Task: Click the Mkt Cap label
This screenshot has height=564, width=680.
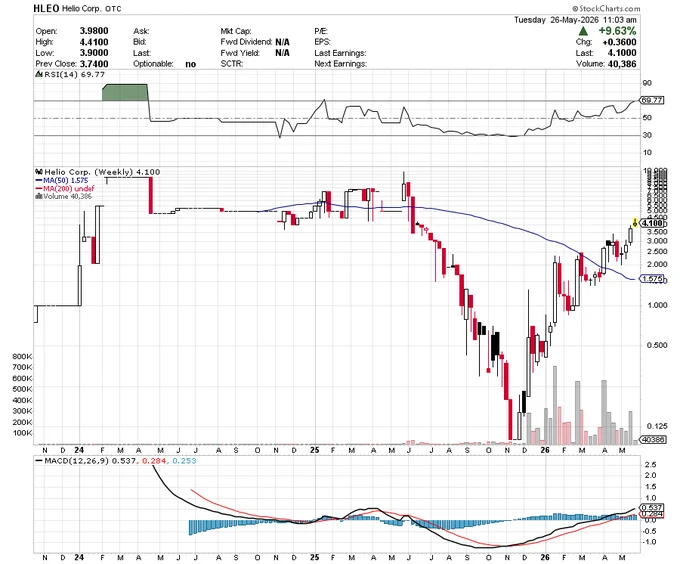Action: [x=235, y=31]
